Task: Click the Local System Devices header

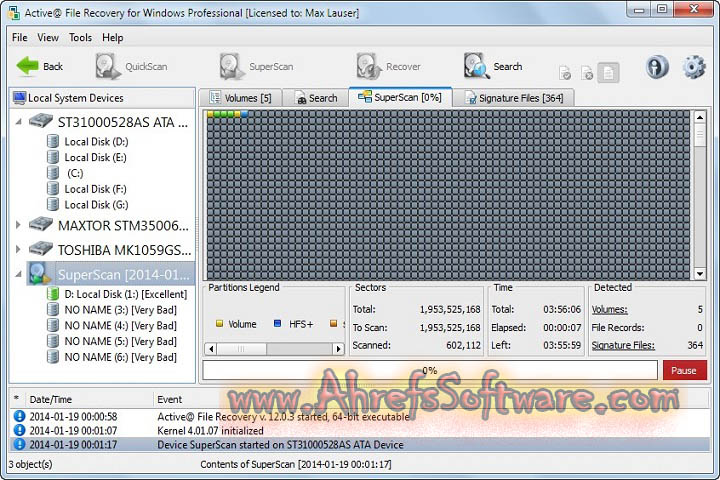Action: [x=102, y=98]
